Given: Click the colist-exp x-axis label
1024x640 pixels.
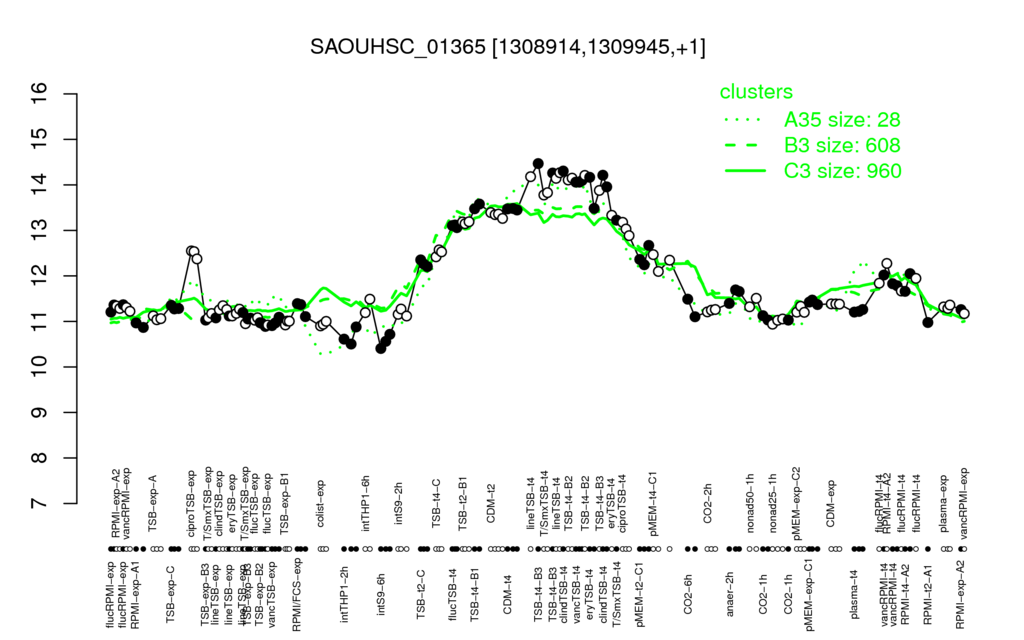Looking at the screenshot, I should 321,509.
